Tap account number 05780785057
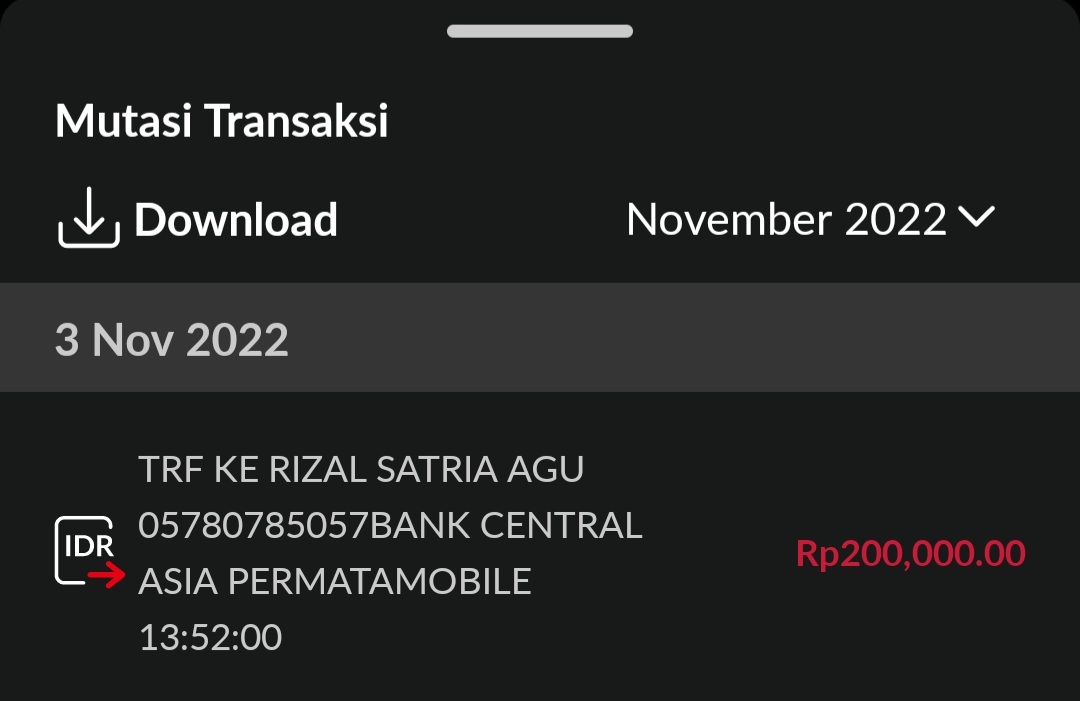Screen dimensions: 1080x701 (254, 525)
